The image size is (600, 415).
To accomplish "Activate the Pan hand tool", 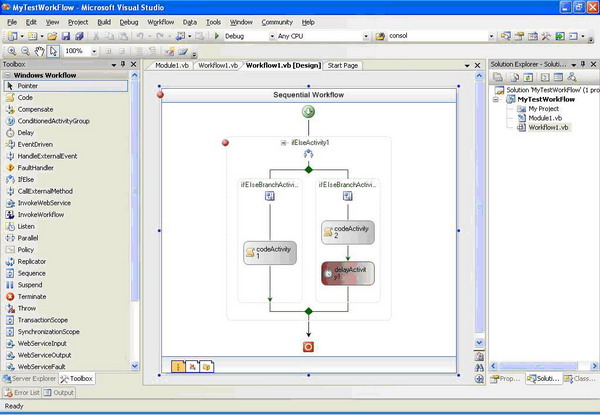I will pos(39,51).
